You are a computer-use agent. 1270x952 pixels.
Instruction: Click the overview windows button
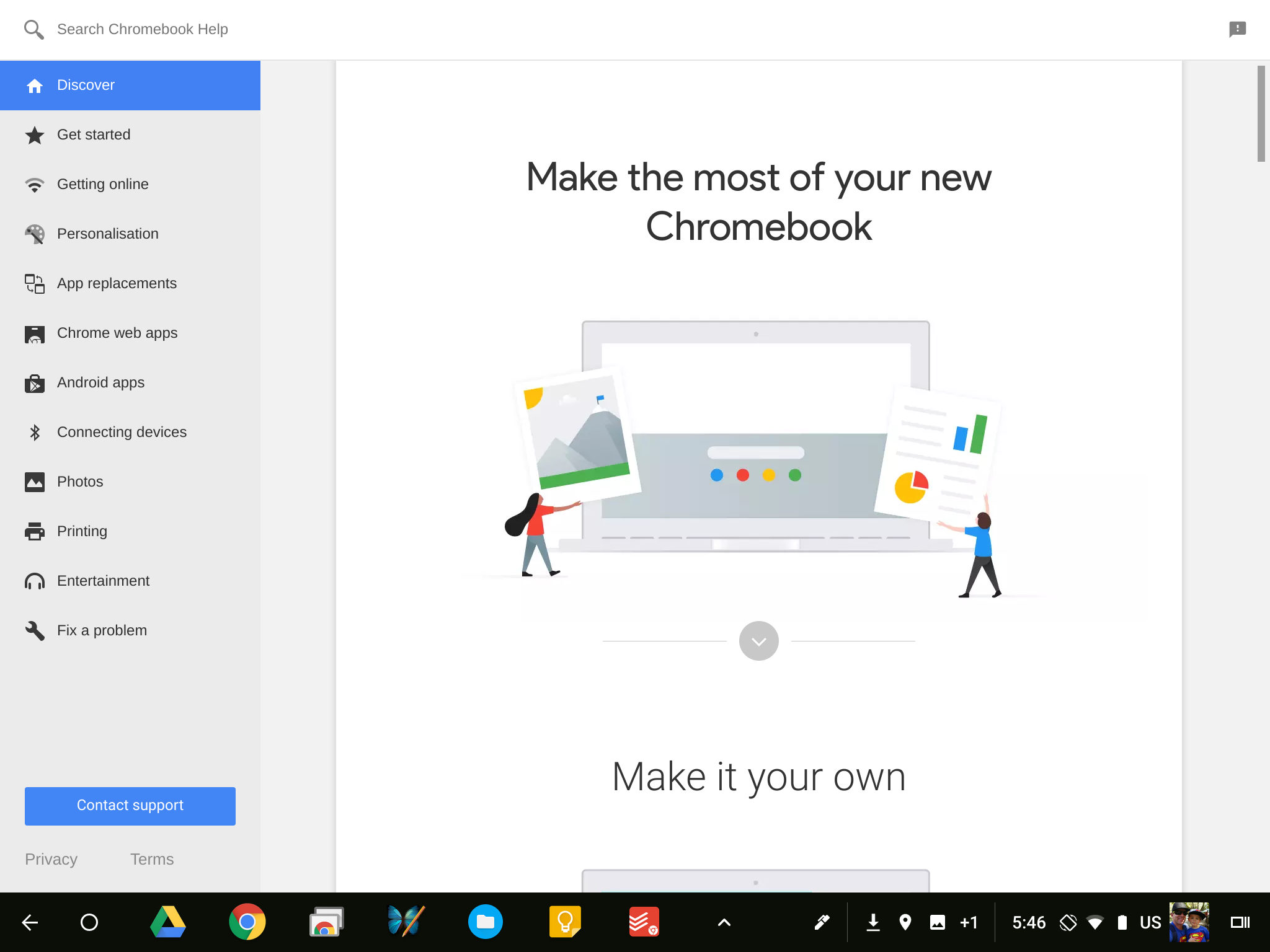click(1240, 923)
